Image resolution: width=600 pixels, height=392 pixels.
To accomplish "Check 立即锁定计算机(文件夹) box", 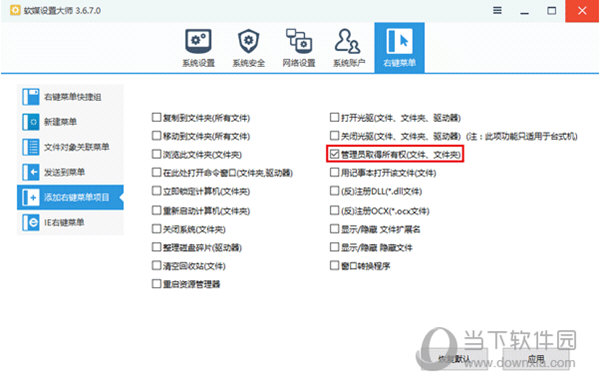I will click(156, 191).
